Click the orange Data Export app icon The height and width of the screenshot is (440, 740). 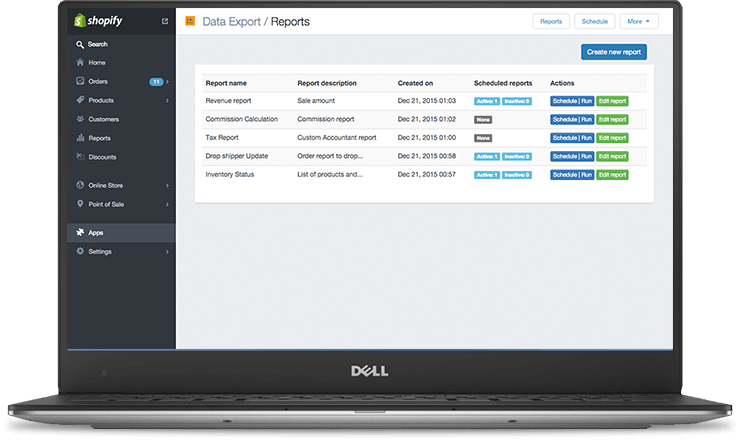(x=191, y=21)
